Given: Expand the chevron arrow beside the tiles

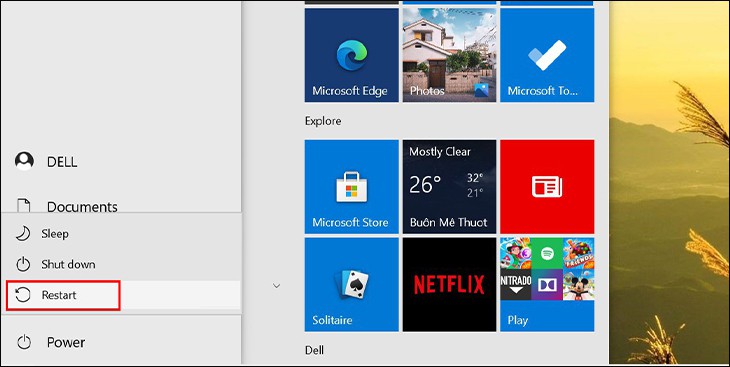Looking at the screenshot, I should point(276,285).
